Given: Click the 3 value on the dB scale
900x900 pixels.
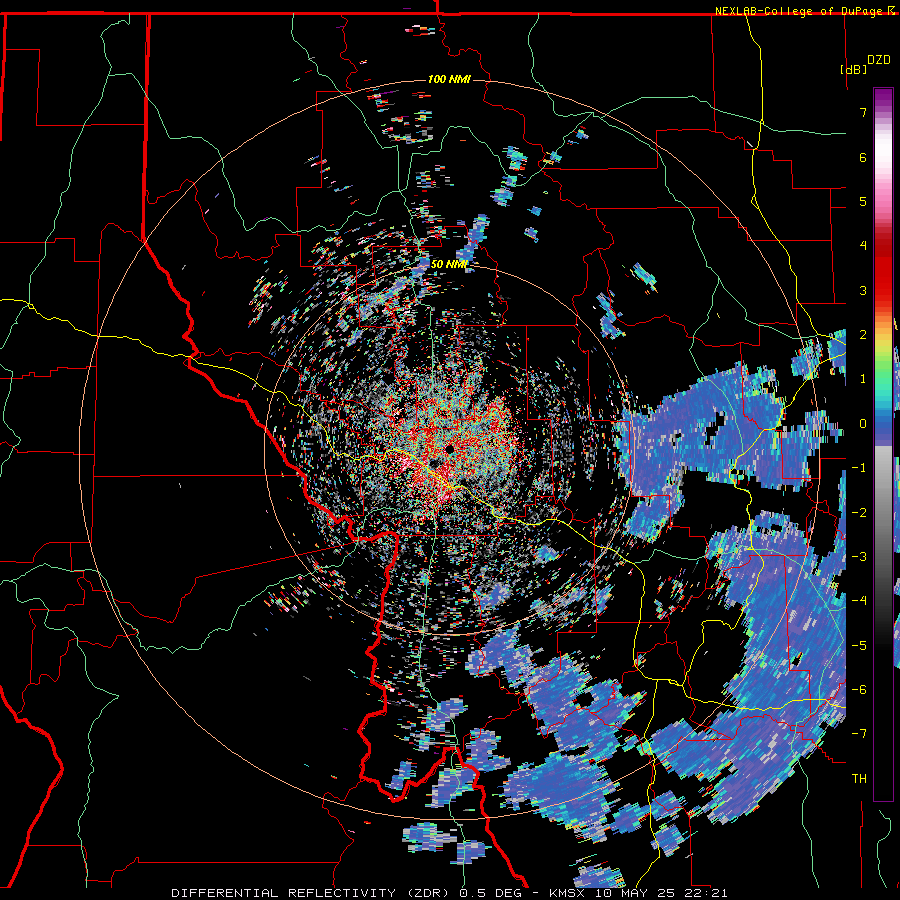Looking at the screenshot, I should (x=863, y=290).
